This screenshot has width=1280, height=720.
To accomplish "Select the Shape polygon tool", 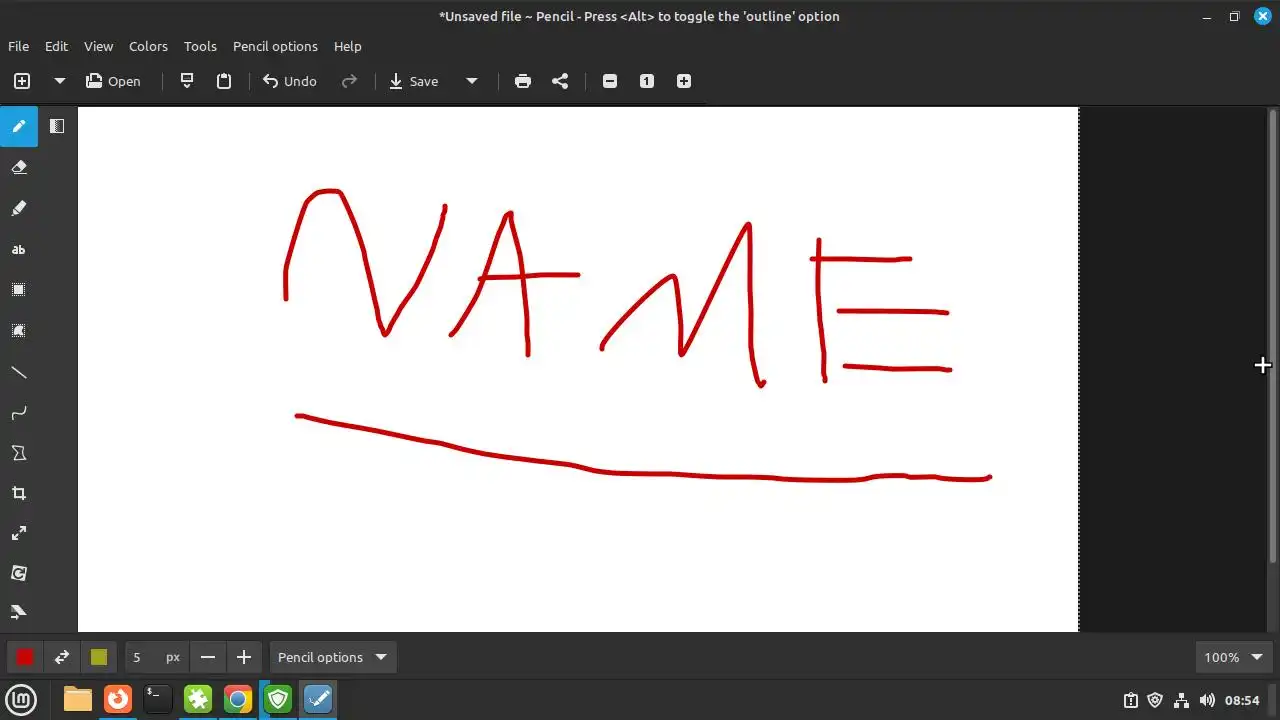I will tap(19, 453).
